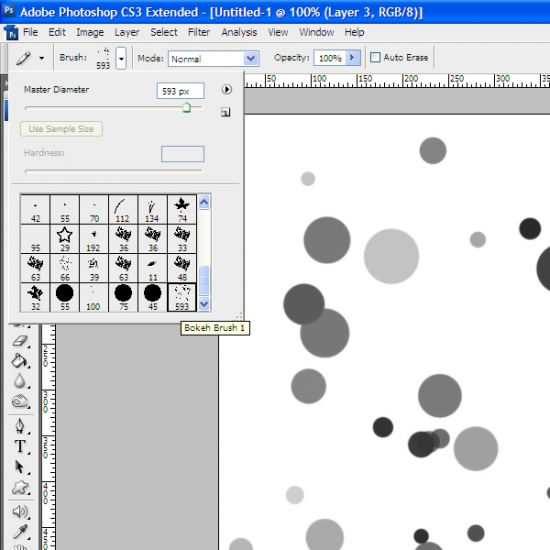Select the Type tool
Viewport: 550px width, 550px height.
20,447
